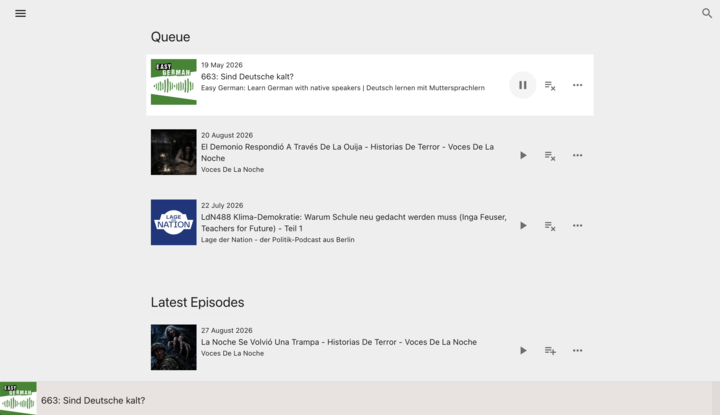Open more options for LdN488 Klima-Demokratie
The width and height of the screenshot is (720, 415).
[x=577, y=225]
